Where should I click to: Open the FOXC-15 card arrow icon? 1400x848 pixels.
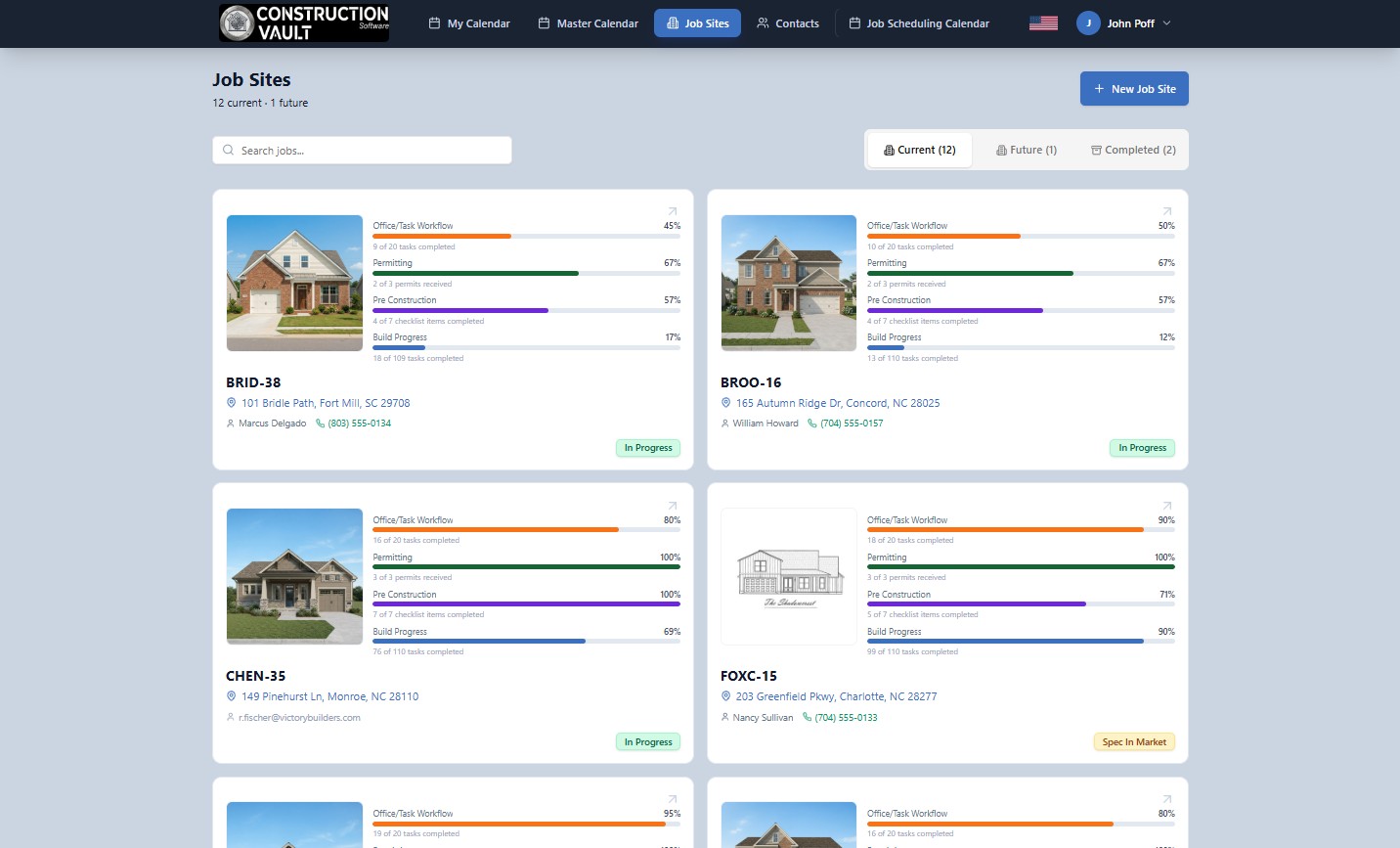tap(1166, 506)
